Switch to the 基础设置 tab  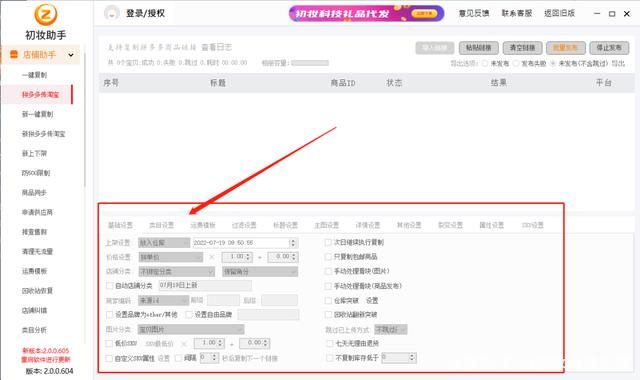tap(120, 225)
